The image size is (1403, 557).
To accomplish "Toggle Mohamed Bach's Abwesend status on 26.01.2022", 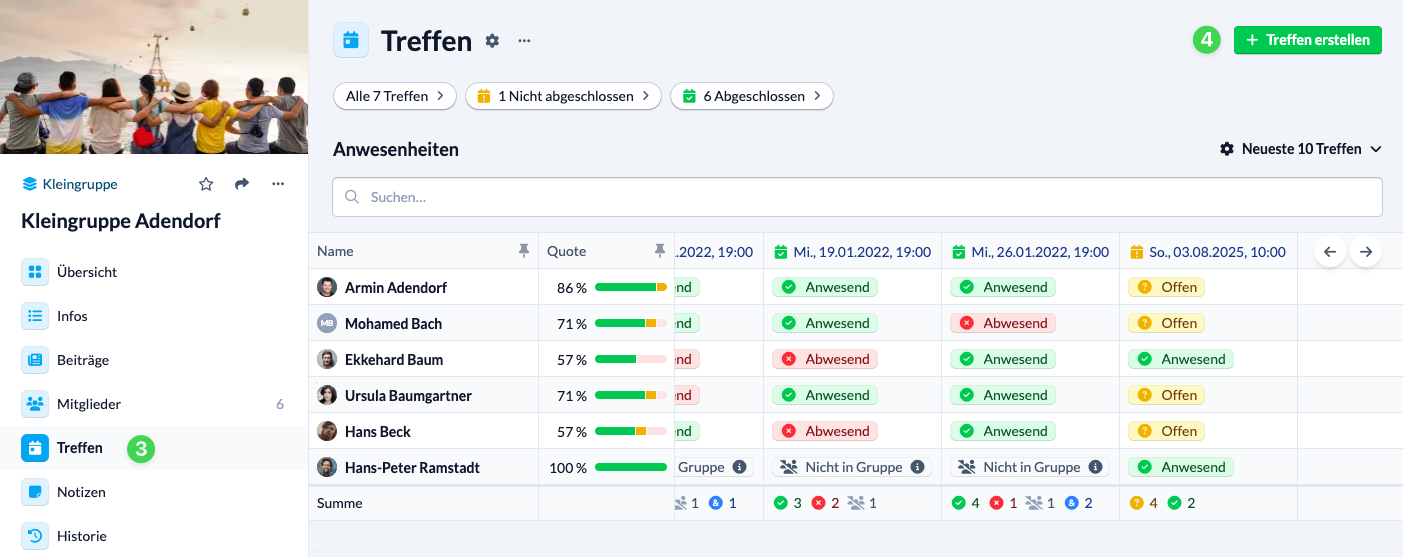I will [x=1003, y=323].
